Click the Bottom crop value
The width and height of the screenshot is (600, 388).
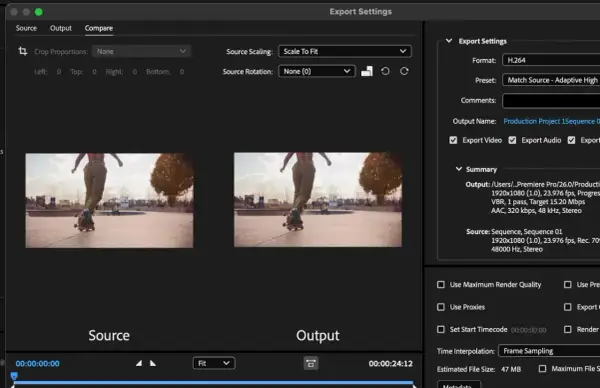(x=182, y=72)
